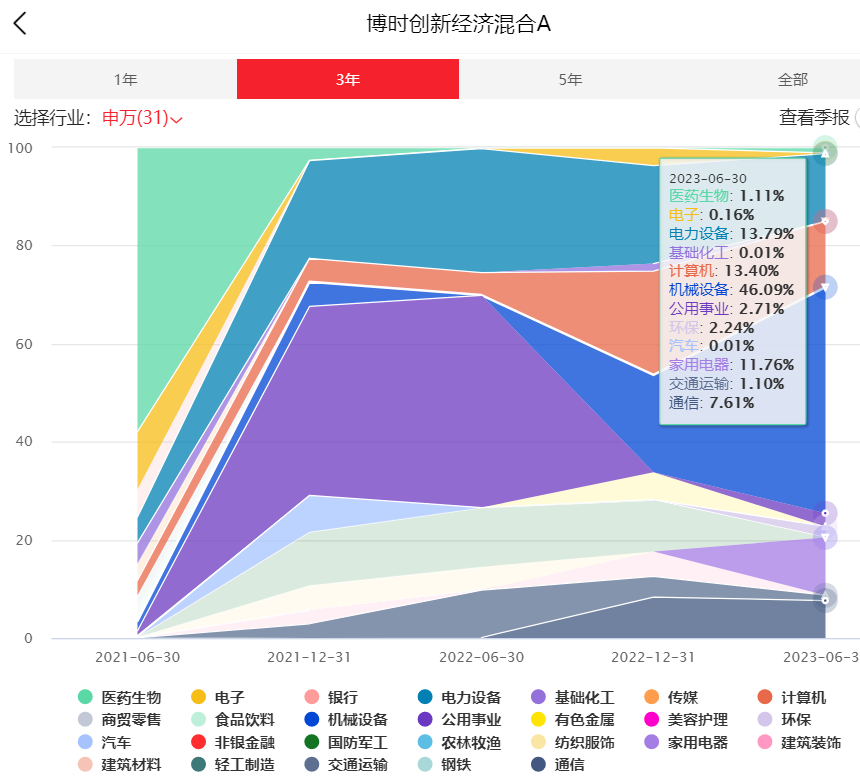Click the 建筑材料 legend entry
Image resolution: width=860 pixels, height=781 pixels.
coord(120,764)
